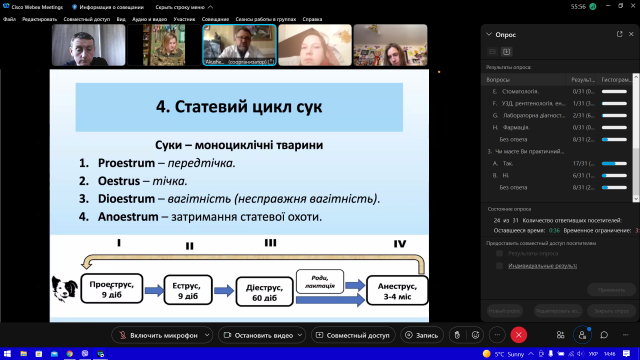Click the Совместный доступ button
640x360 pixels.
pos(353,335)
